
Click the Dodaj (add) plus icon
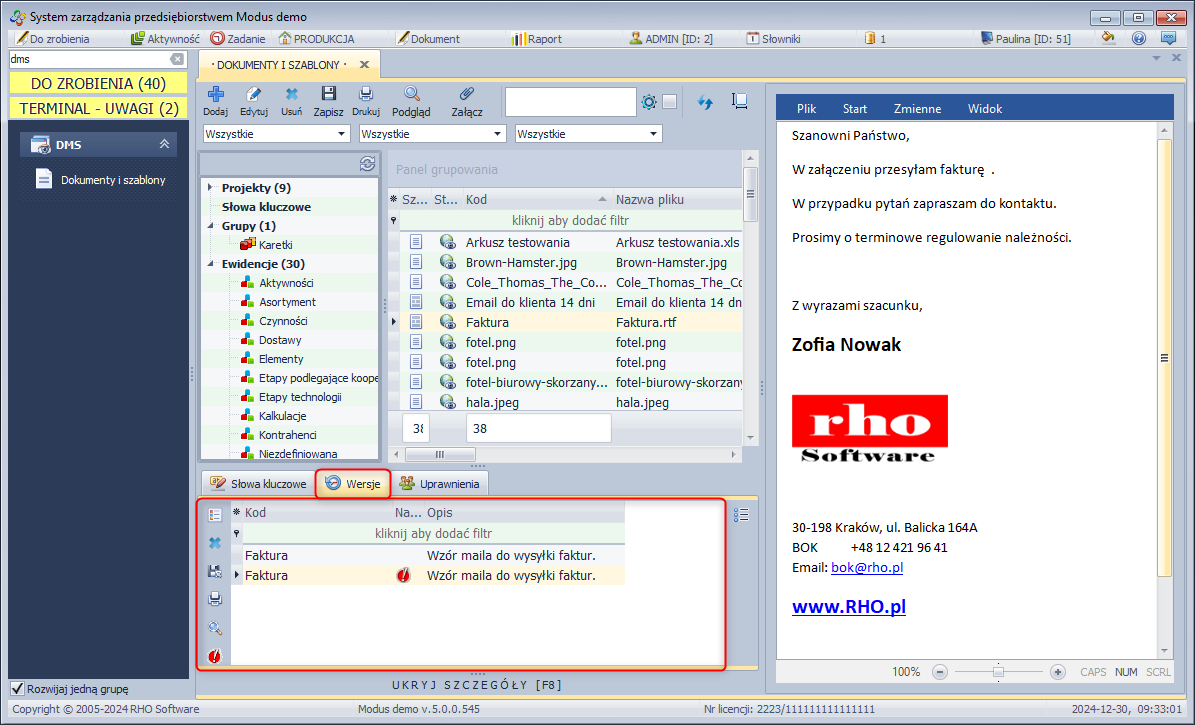click(216, 94)
